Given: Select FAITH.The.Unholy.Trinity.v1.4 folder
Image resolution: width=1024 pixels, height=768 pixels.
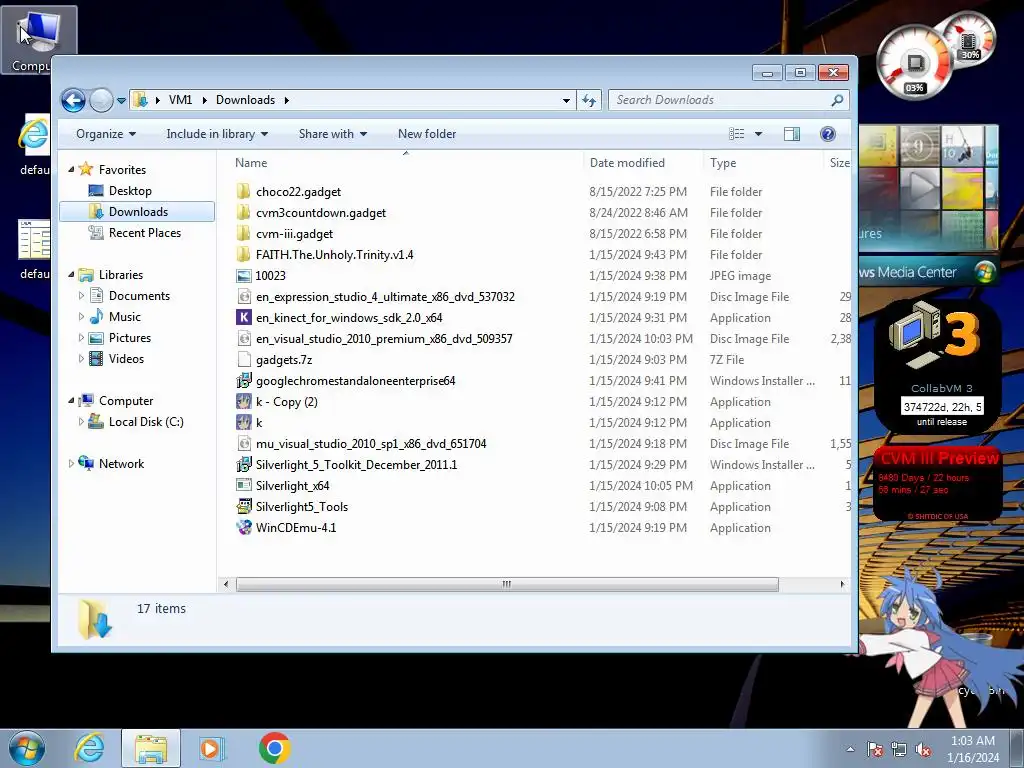Looking at the screenshot, I should (x=334, y=255).
